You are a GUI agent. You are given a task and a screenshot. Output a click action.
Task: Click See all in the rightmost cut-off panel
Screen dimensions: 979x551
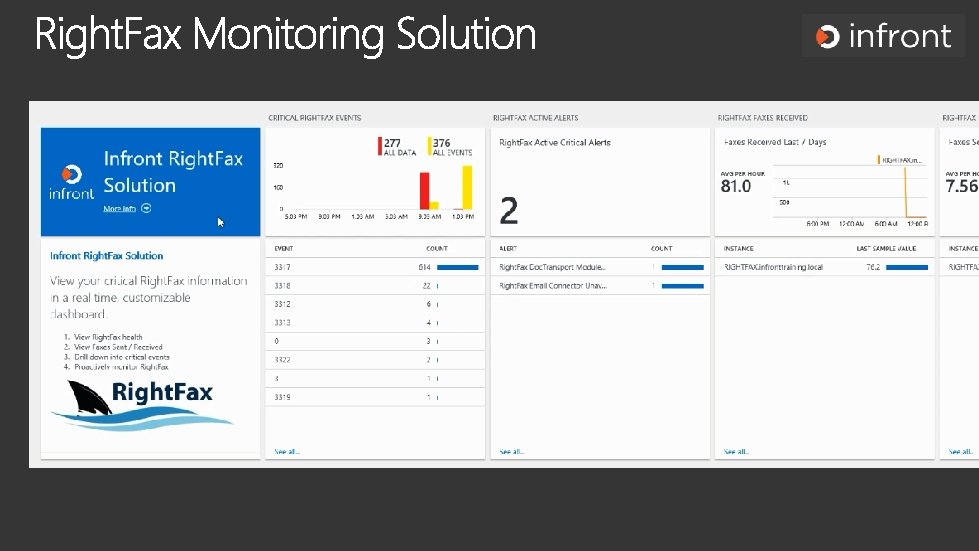point(961,451)
